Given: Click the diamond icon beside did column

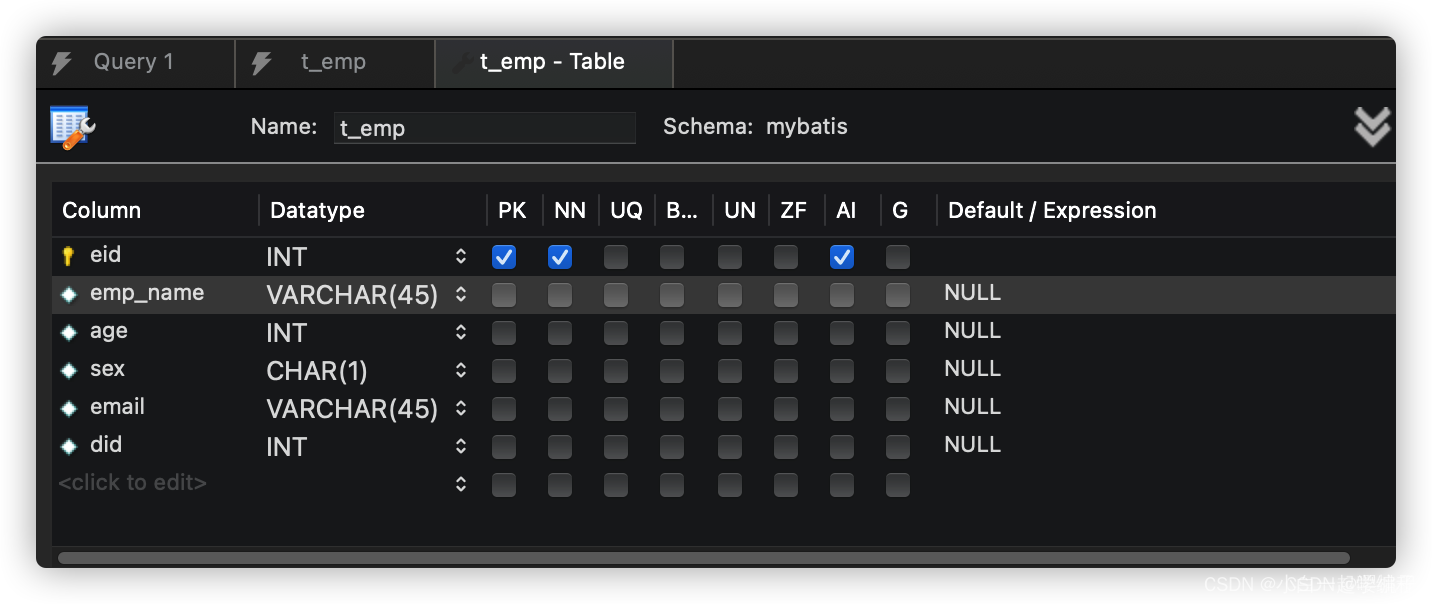Looking at the screenshot, I should point(68,446).
